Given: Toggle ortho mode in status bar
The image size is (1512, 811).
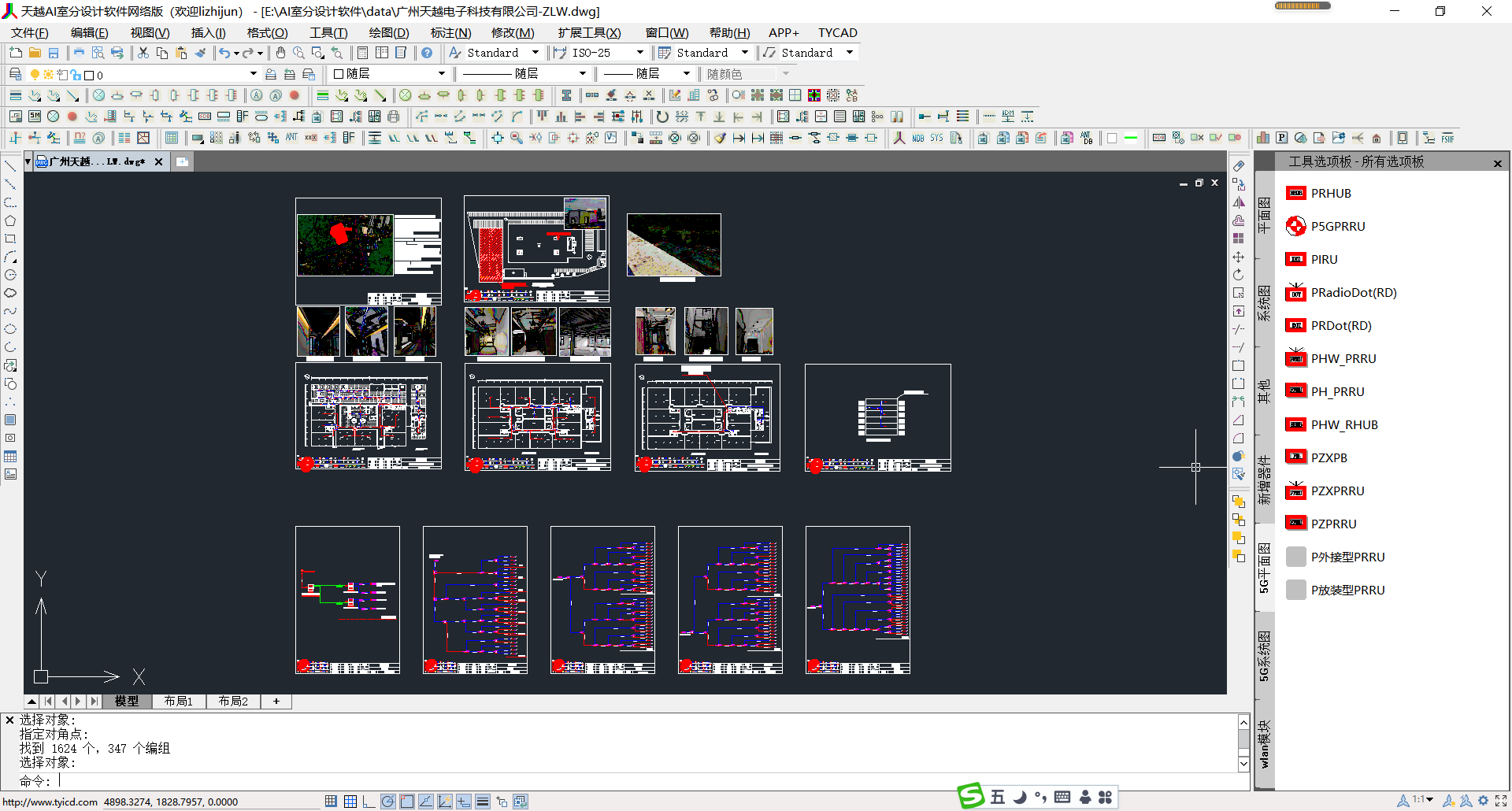Looking at the screenshot, I should [x=369, y=802].
